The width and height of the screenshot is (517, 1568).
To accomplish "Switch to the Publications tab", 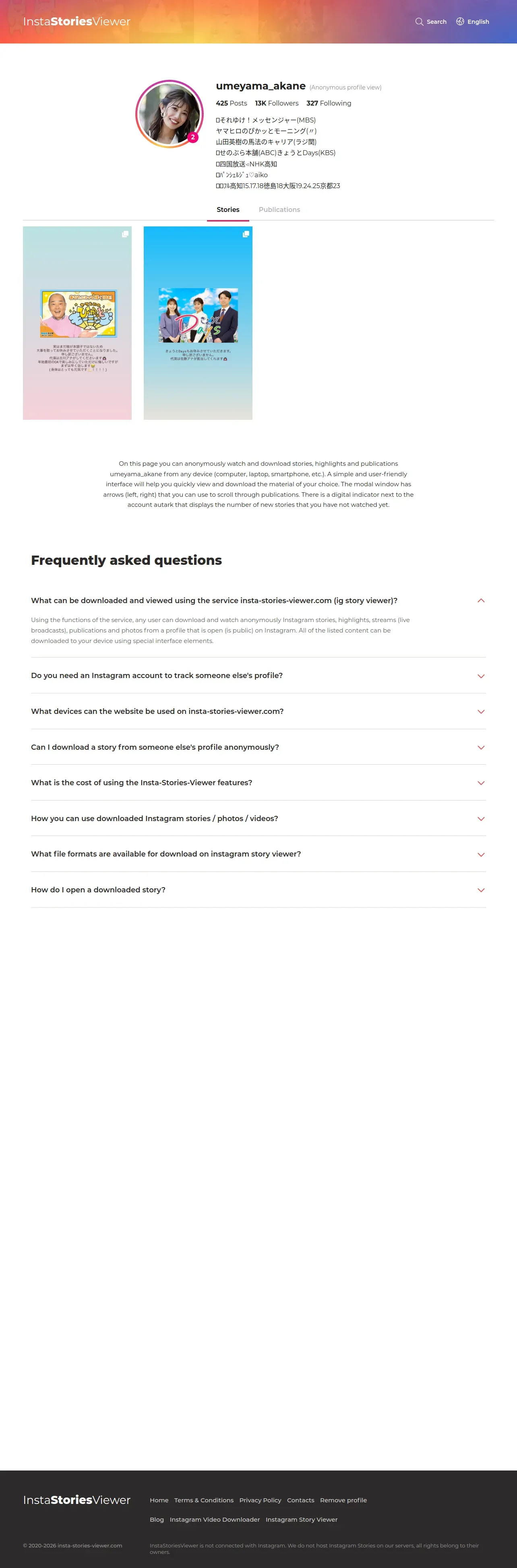I will coord(279,210).
